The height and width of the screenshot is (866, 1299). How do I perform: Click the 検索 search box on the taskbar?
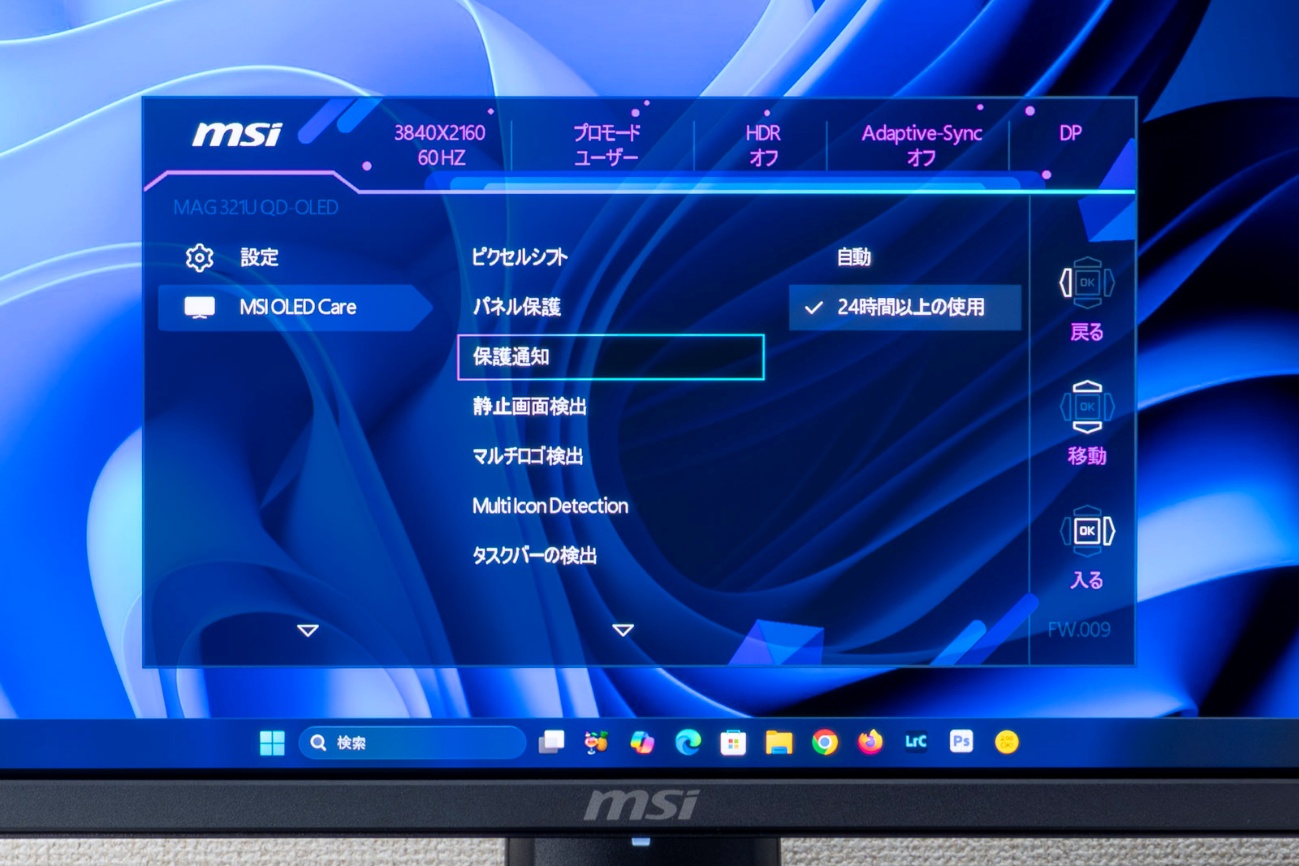pyautogui.click(x=412, y=743)
